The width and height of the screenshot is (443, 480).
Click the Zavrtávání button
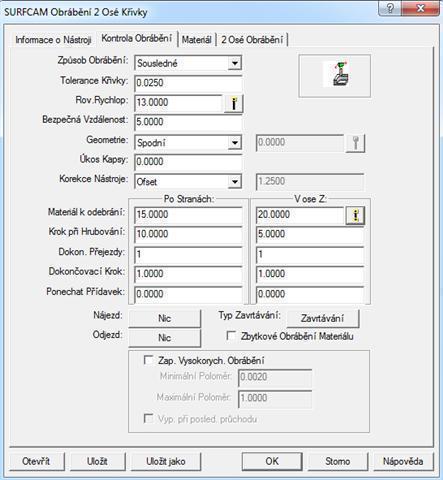coord(323,318)
